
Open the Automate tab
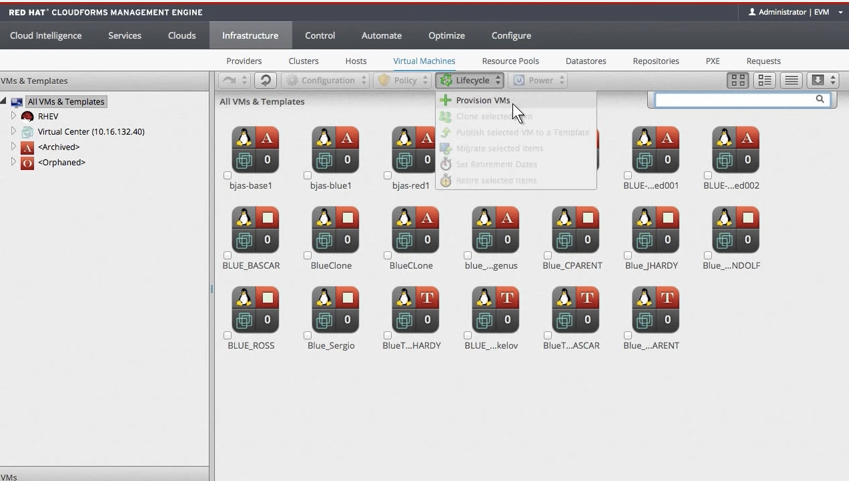coord(381,35)
